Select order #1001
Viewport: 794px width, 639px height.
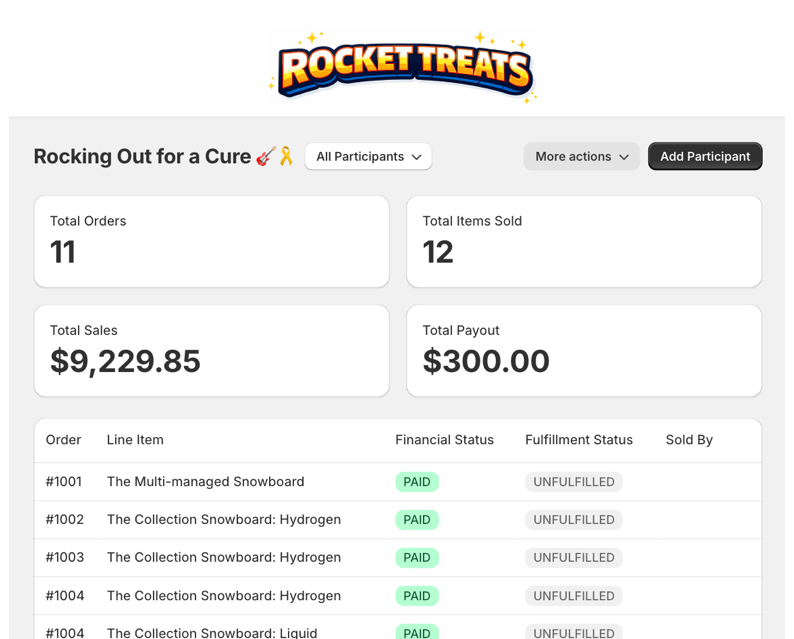pos(64,482)
